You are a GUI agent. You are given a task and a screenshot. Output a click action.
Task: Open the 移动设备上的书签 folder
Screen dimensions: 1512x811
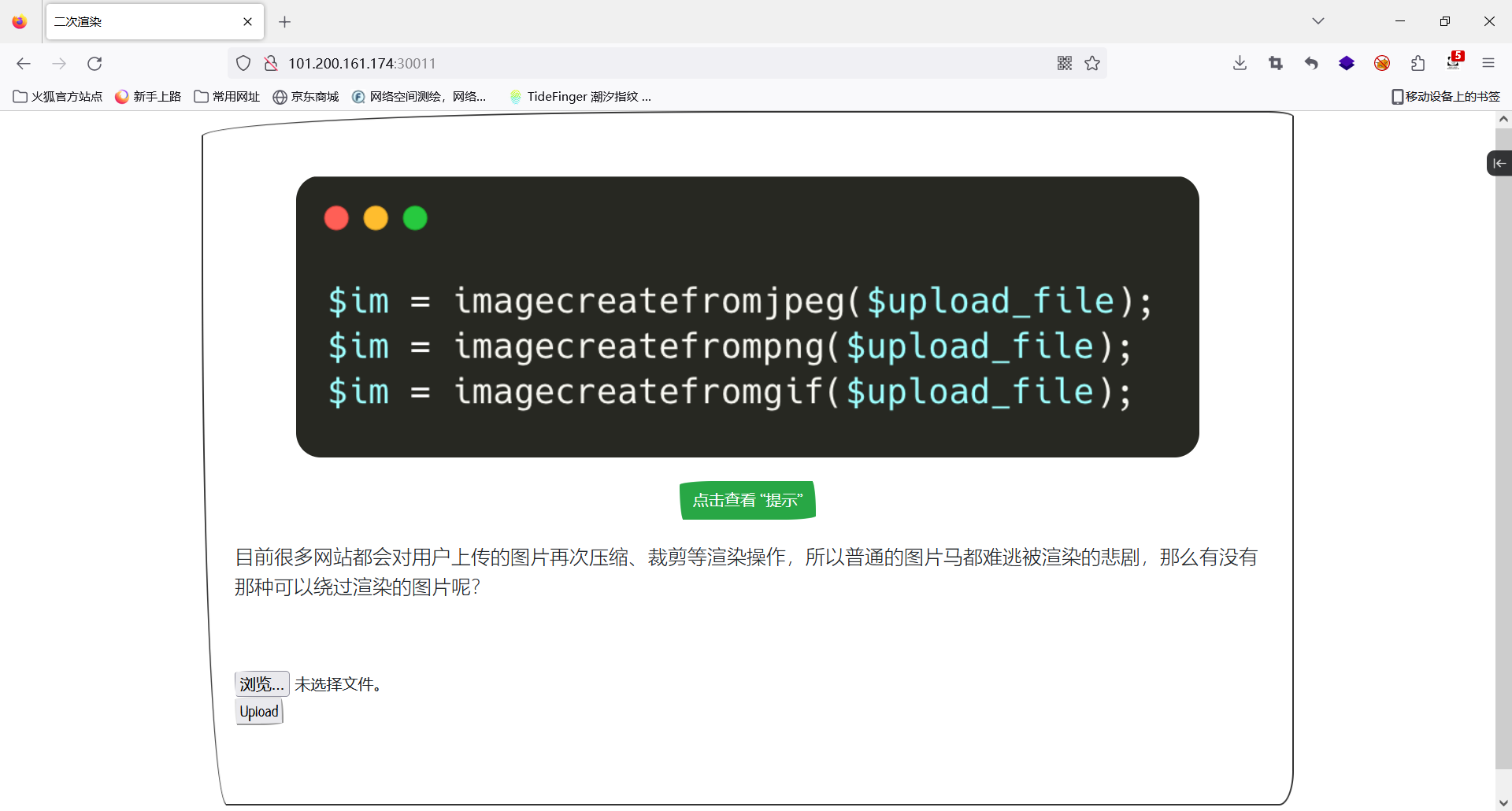(x=1446, y=97)
